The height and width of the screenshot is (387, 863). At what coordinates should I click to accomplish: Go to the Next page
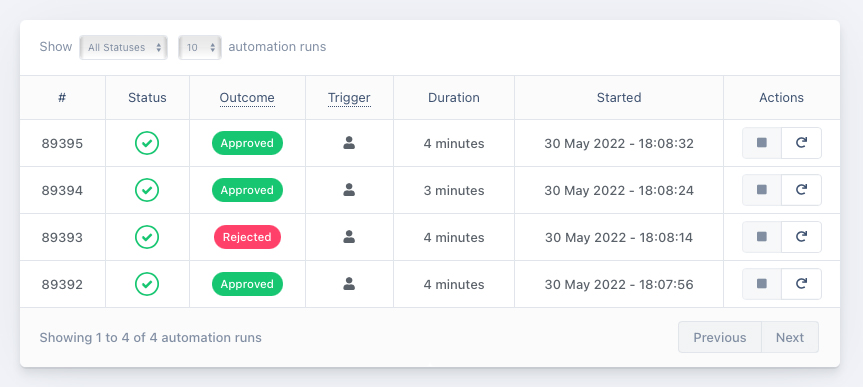point(790,337)
